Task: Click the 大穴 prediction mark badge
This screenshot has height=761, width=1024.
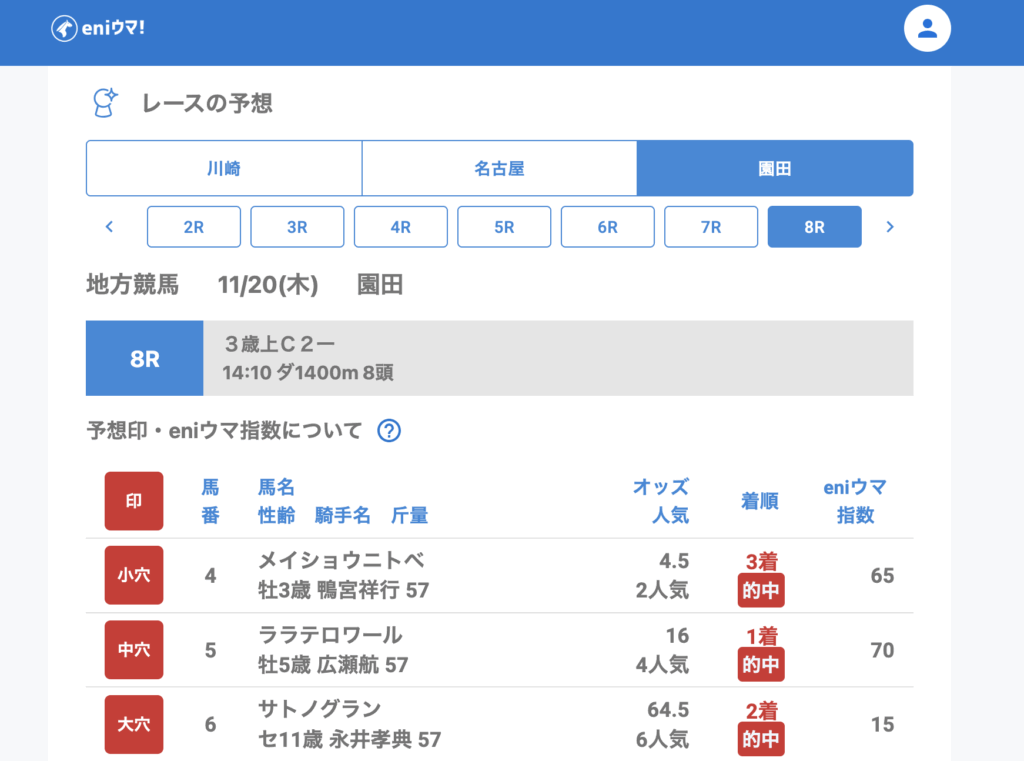Action: click(x=134, y=724)
